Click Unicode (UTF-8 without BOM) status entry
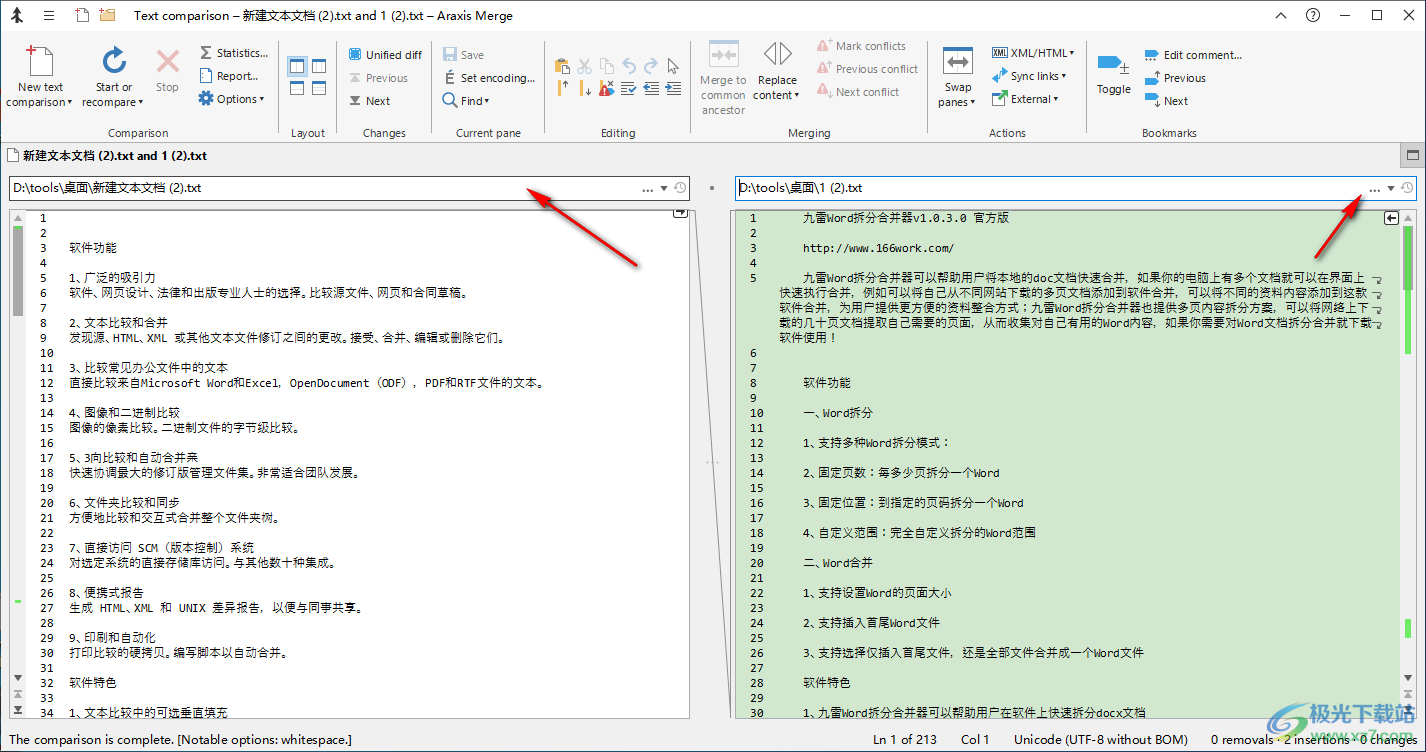The image size is (1426, 752). click(1101, 740)
